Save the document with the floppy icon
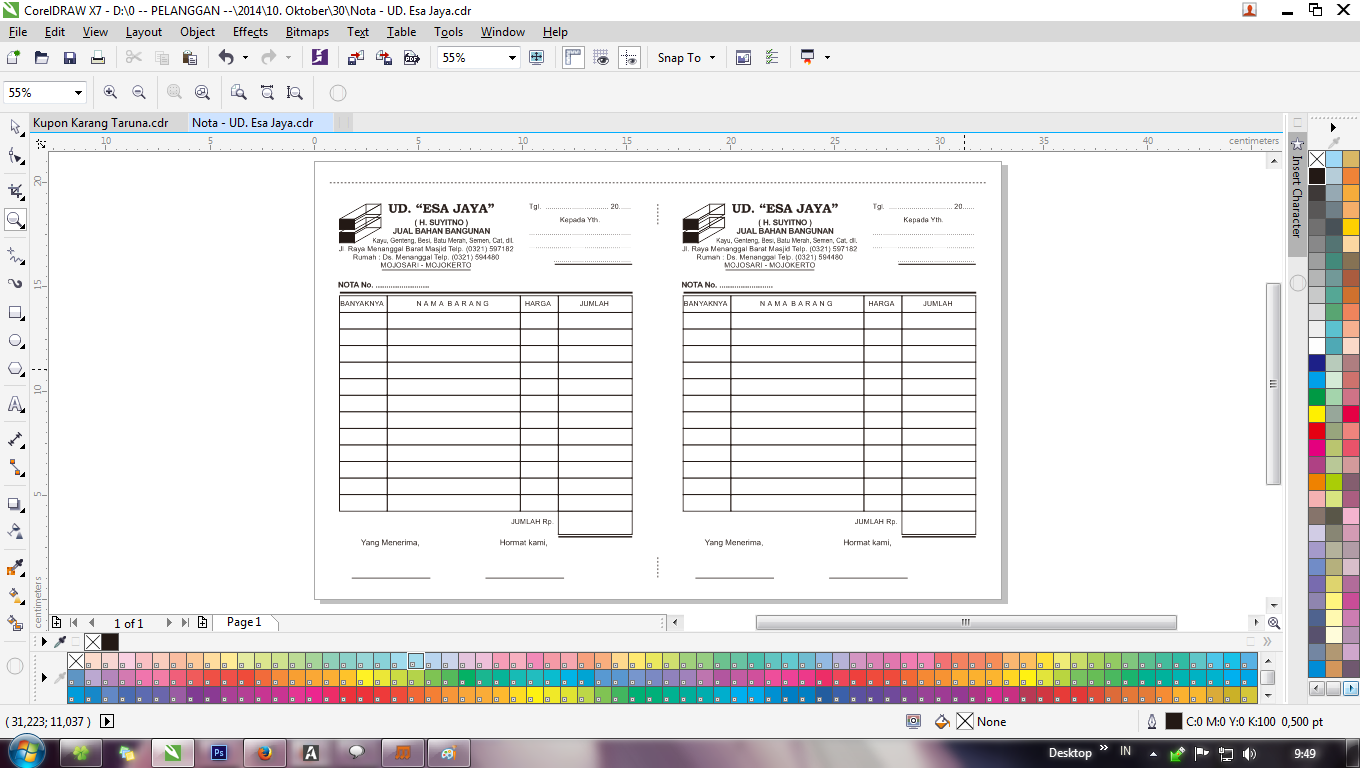 70,58
